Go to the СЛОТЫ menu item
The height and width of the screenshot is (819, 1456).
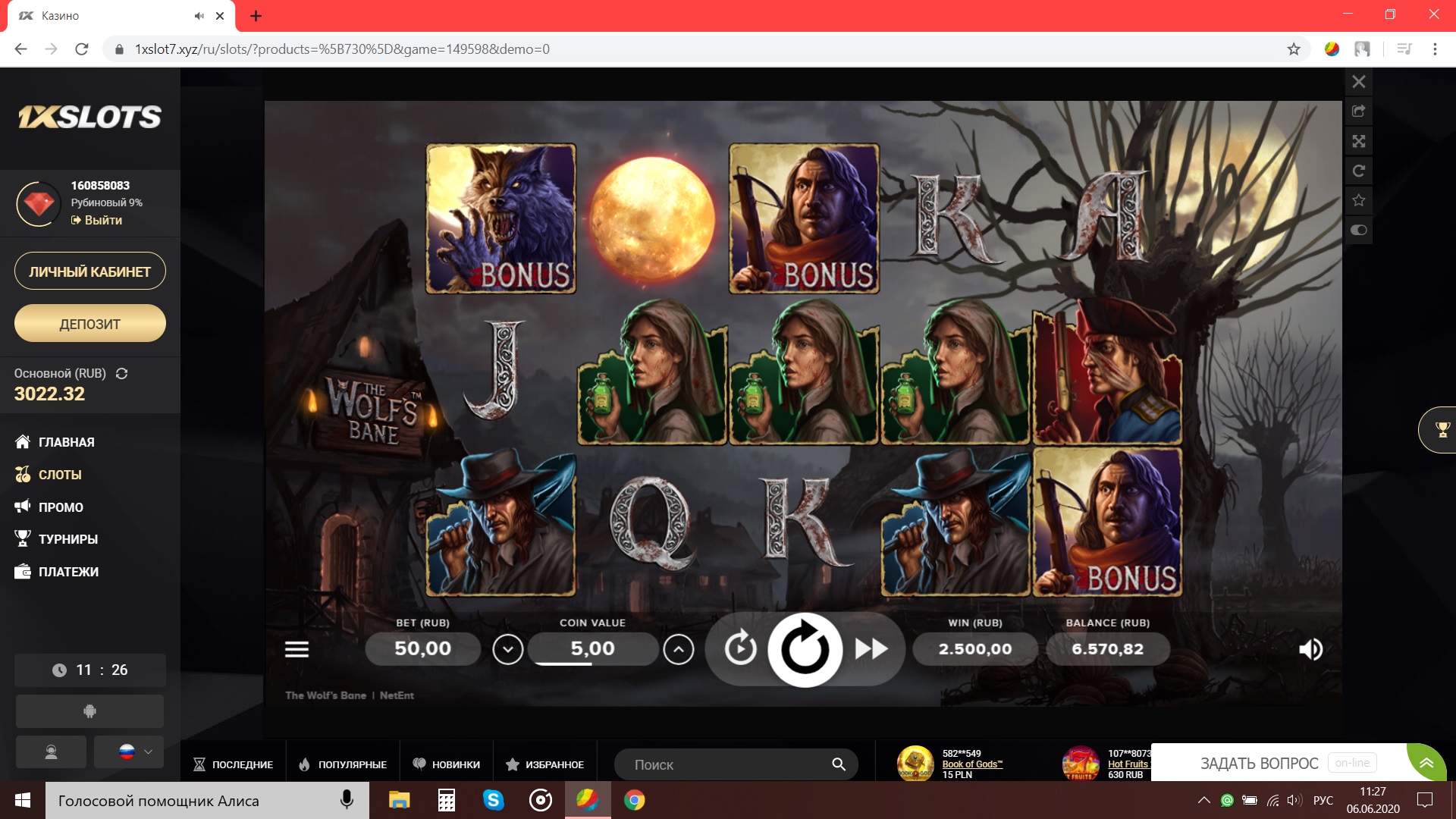pos(59,475)
